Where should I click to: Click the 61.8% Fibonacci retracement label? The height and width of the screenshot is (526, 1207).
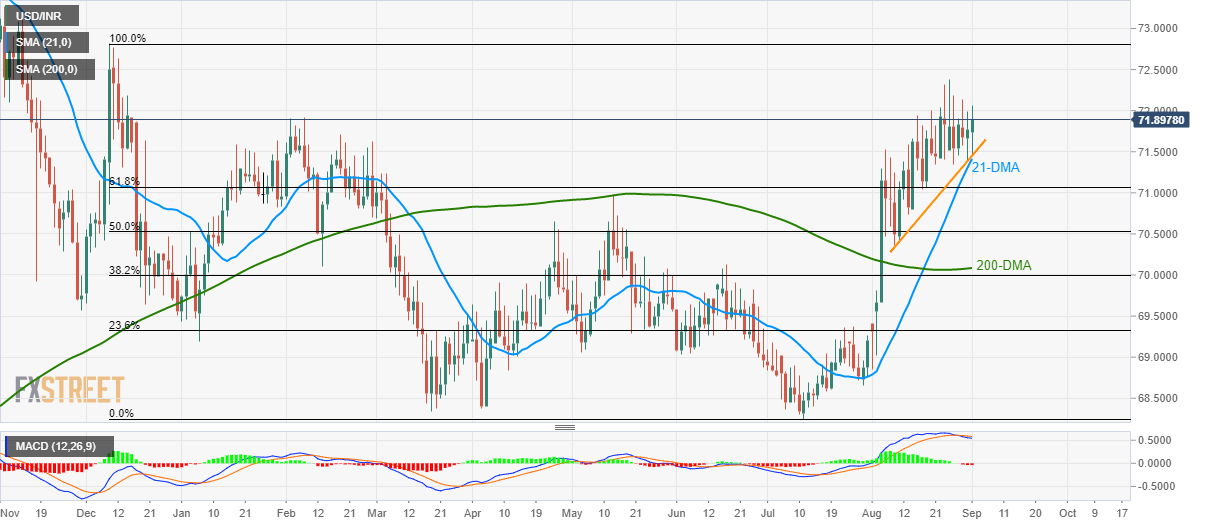(124, 181)
